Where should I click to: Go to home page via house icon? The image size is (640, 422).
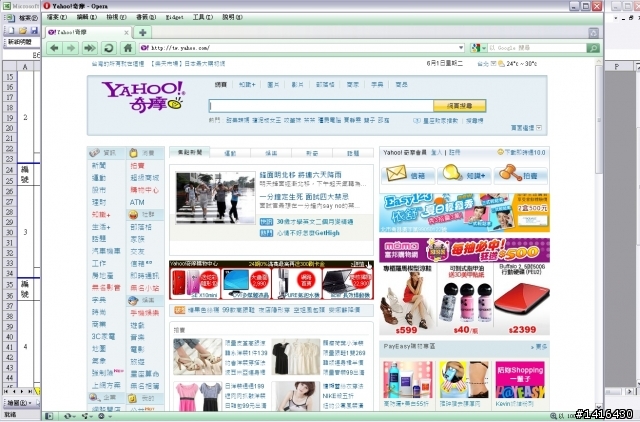(128, 48)
